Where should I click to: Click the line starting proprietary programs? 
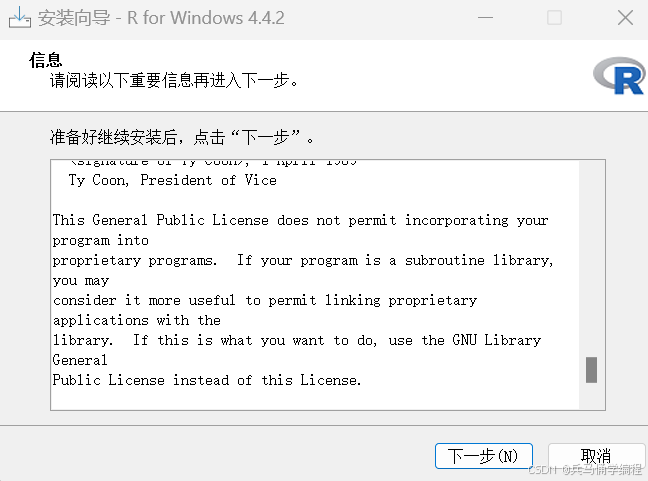point(303,260)
